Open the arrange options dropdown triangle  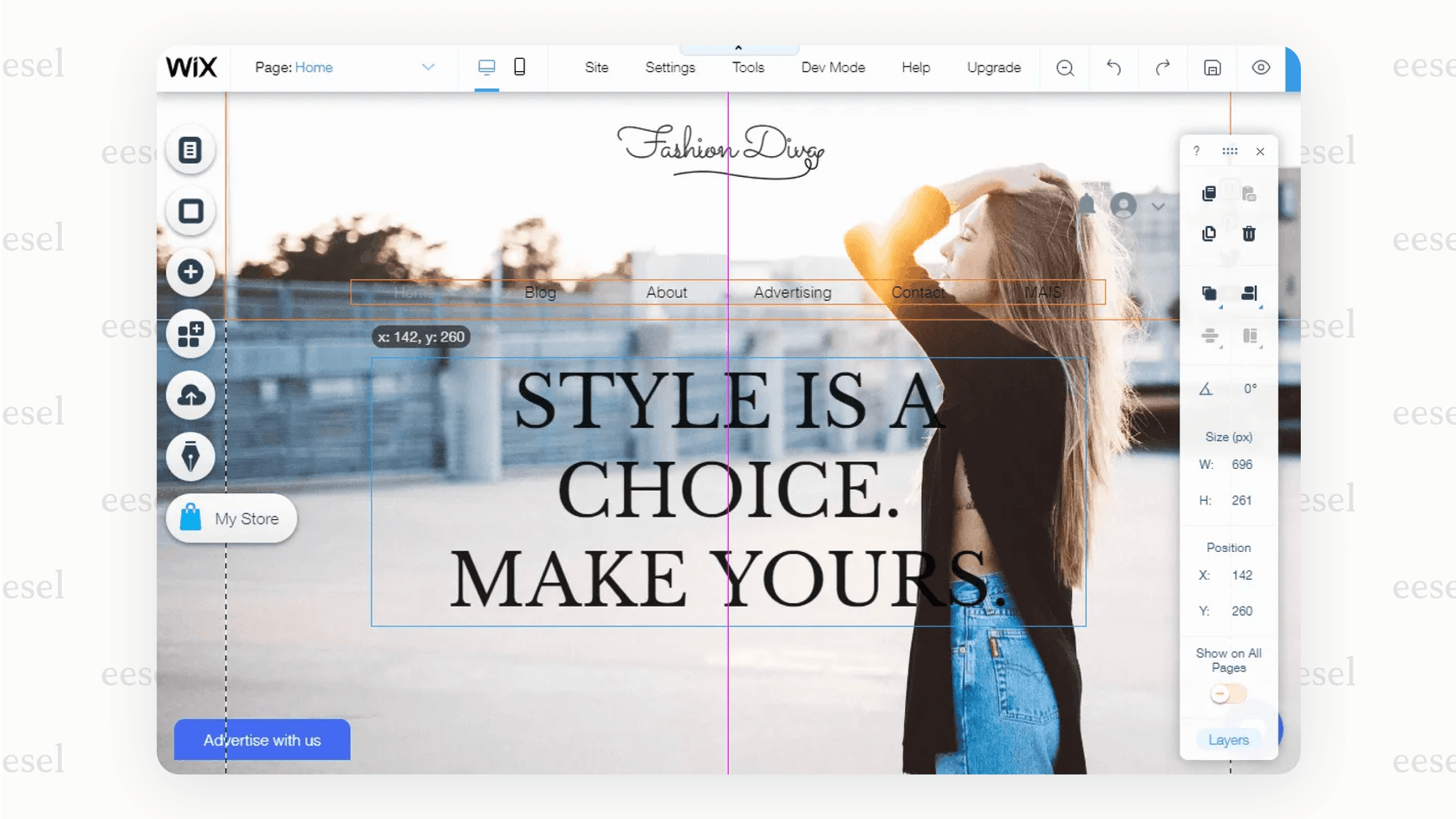[x=1219, y=306]
